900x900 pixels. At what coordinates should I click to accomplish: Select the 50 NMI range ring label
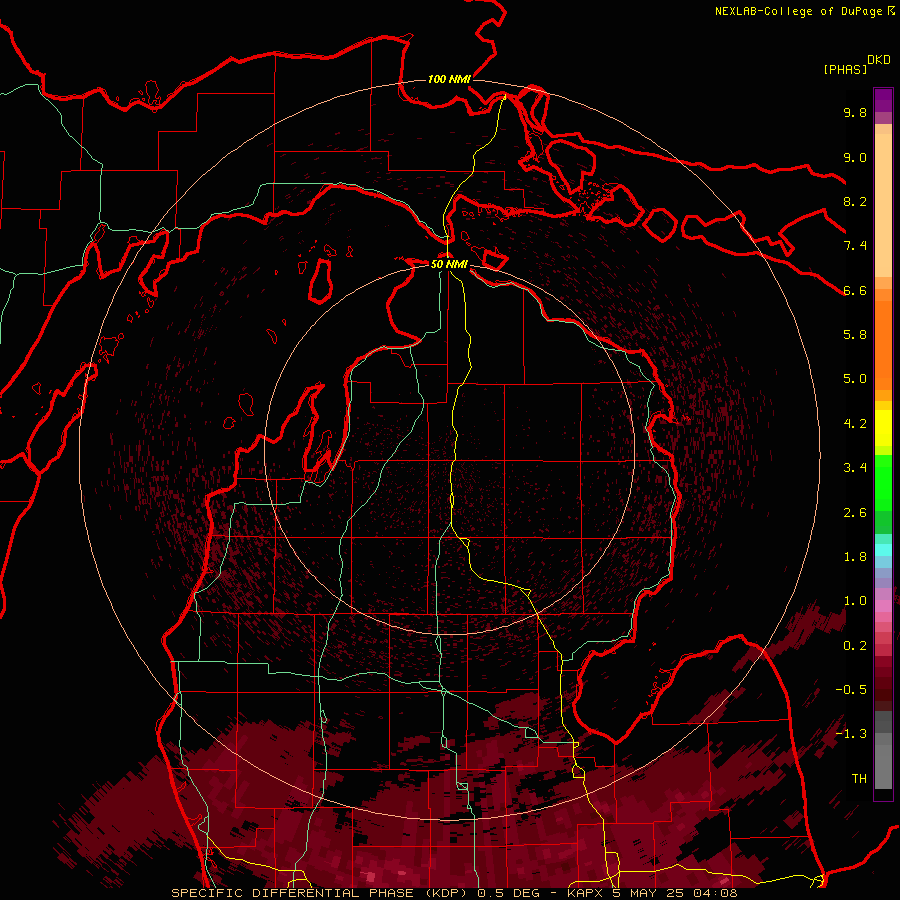click(x=449, y=264)
